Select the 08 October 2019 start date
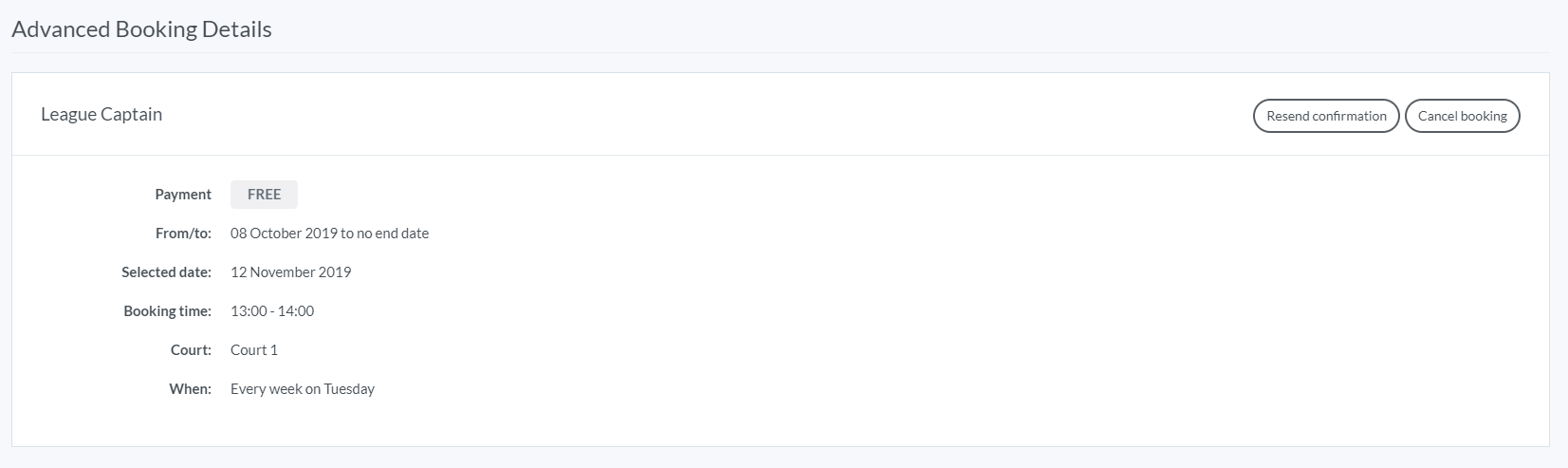The image size is (1568, 468). coord(284,234)
